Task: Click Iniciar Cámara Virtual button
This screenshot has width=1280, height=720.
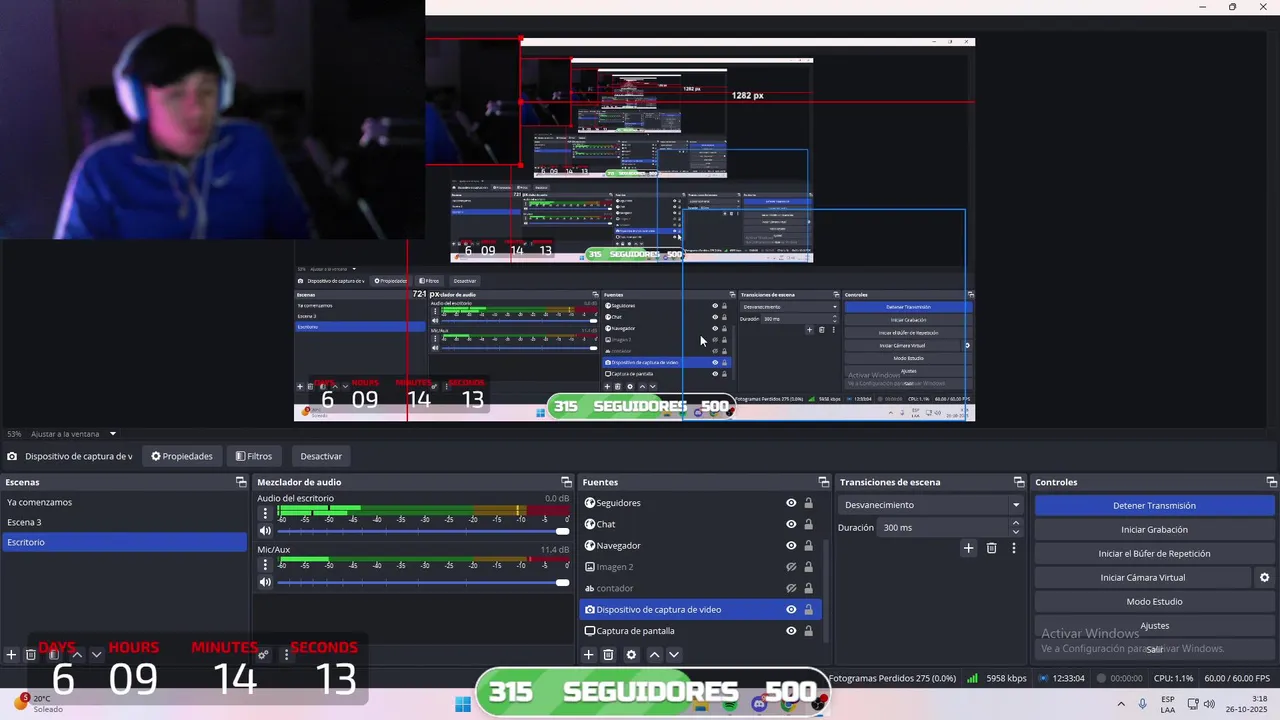Action: tap(1143, 577)
